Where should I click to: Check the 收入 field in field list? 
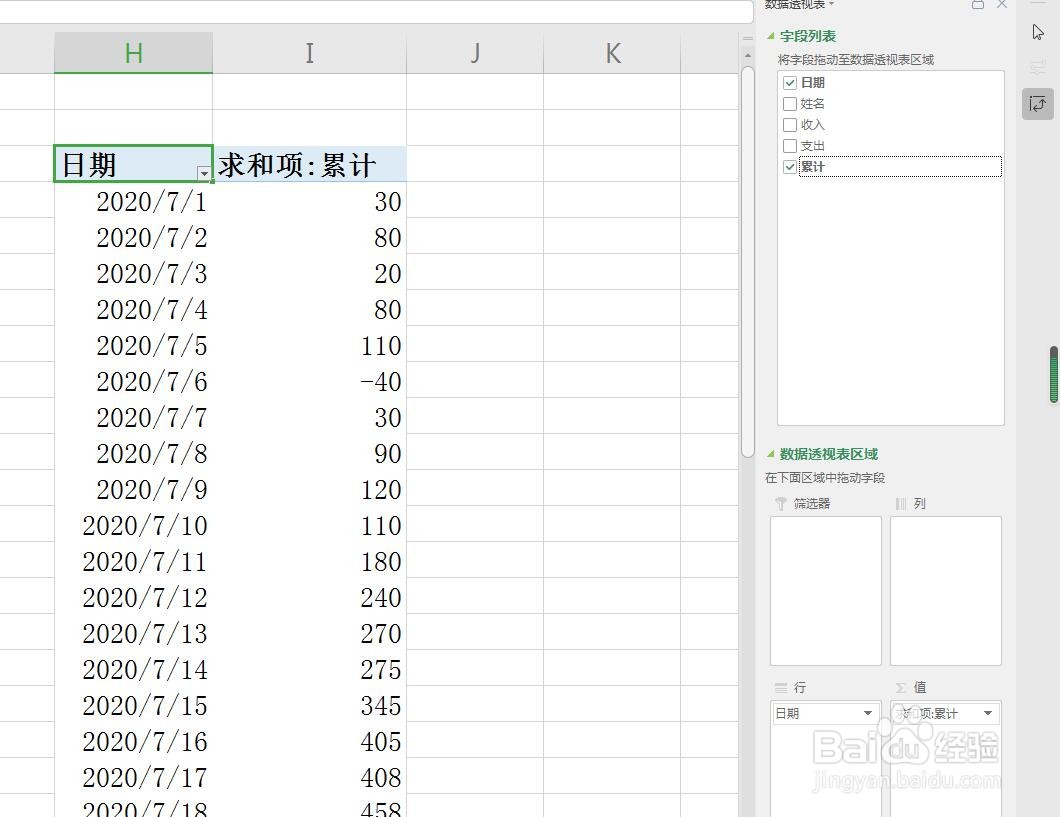[x=789, y=124]
